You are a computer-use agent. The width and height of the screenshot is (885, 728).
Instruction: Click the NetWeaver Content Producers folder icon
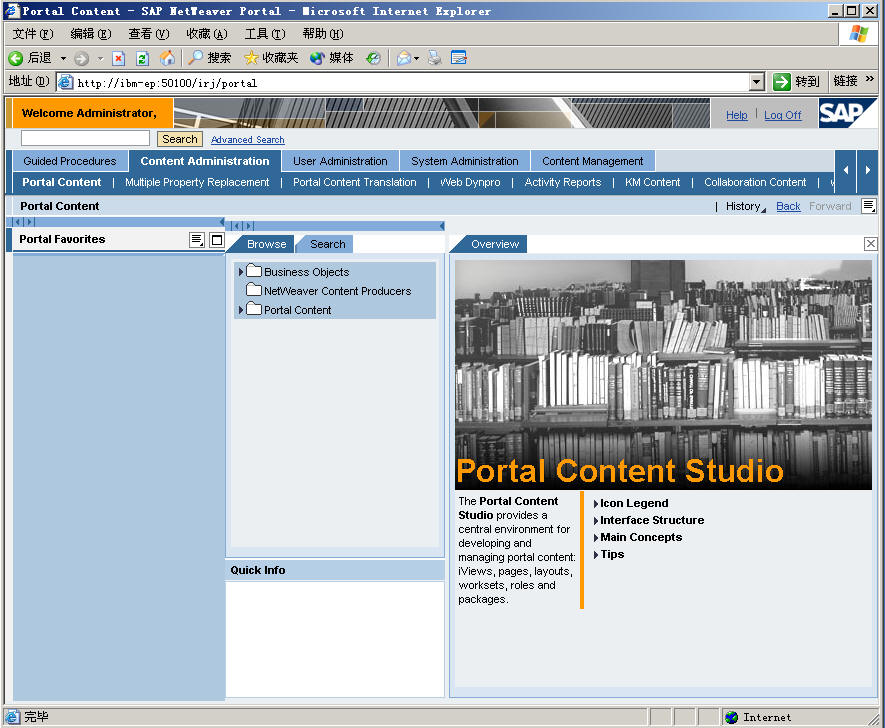coord(254,290)
